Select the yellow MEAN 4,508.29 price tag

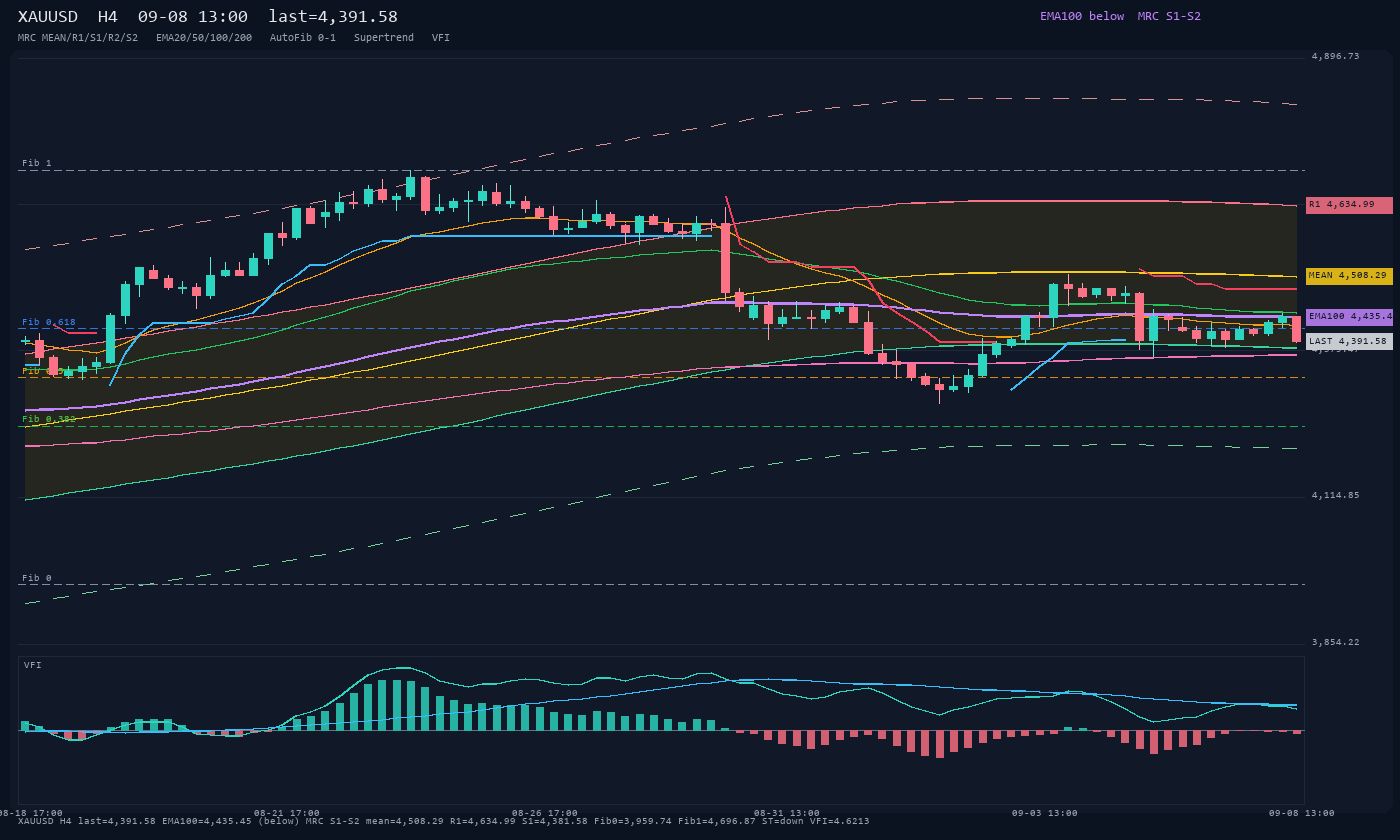[1349, 276]
